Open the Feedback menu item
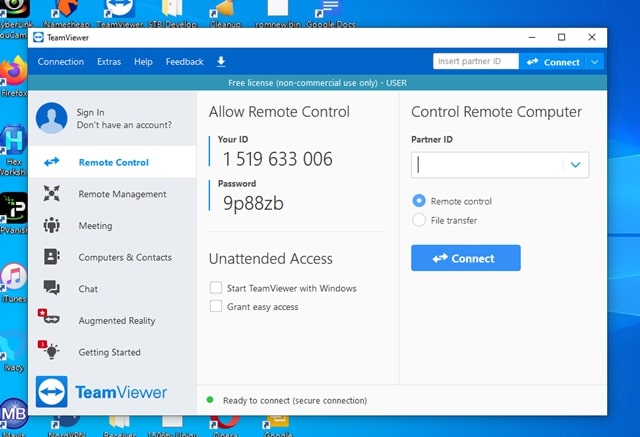Viewport: 640px width, 437px height. pyautogui.click(x=184, y=62)
